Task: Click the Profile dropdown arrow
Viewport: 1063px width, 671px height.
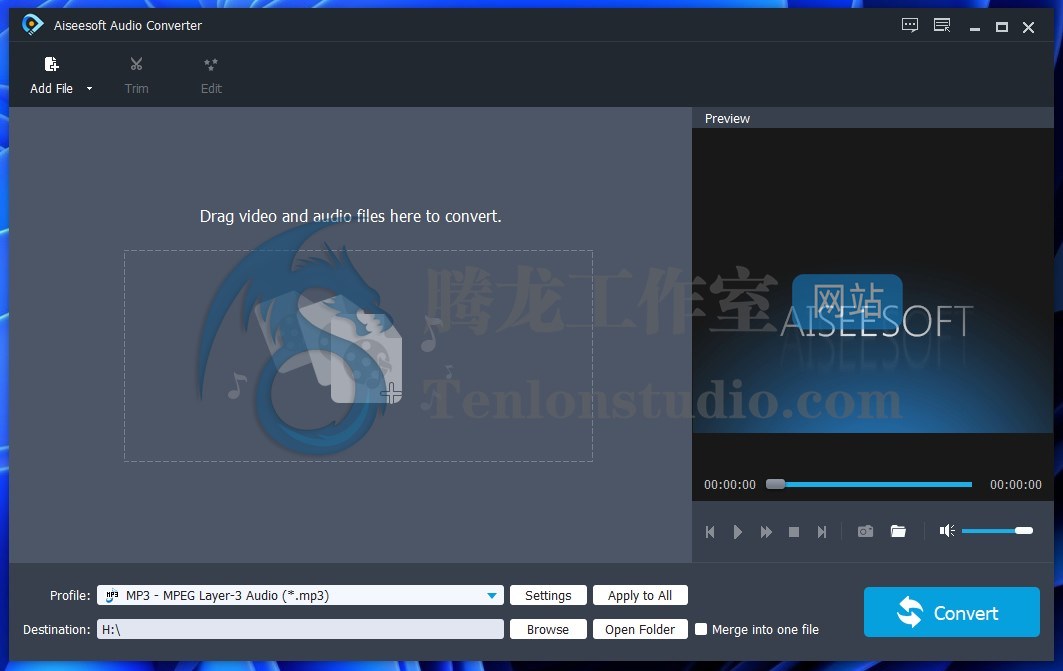Action: pos(492,596)
